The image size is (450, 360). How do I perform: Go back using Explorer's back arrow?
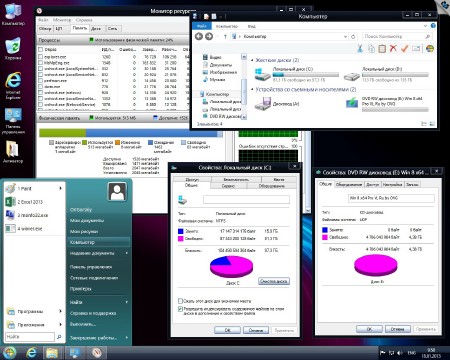click(199, 36)
